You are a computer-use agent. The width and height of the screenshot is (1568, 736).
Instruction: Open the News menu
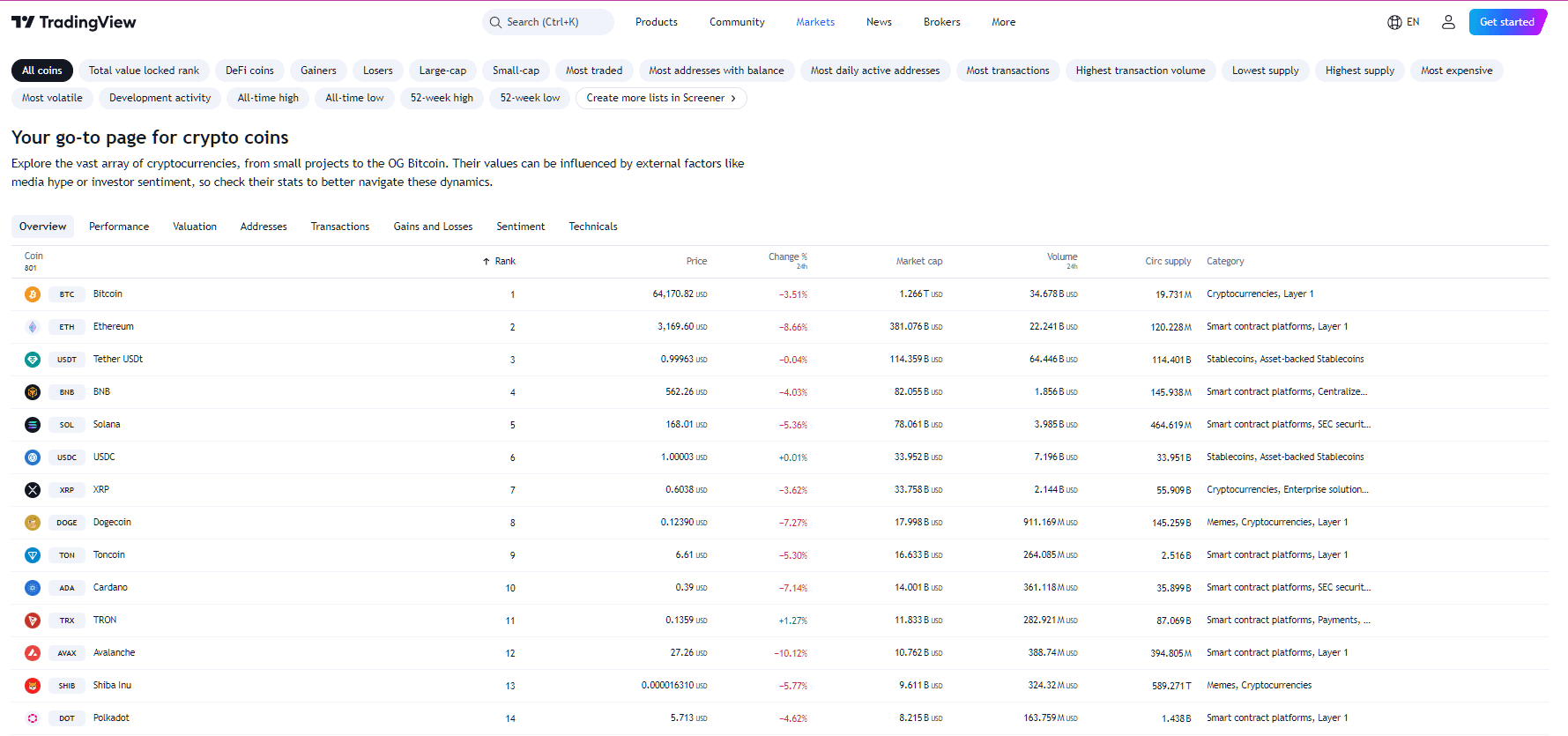click(x=879, y=22)
